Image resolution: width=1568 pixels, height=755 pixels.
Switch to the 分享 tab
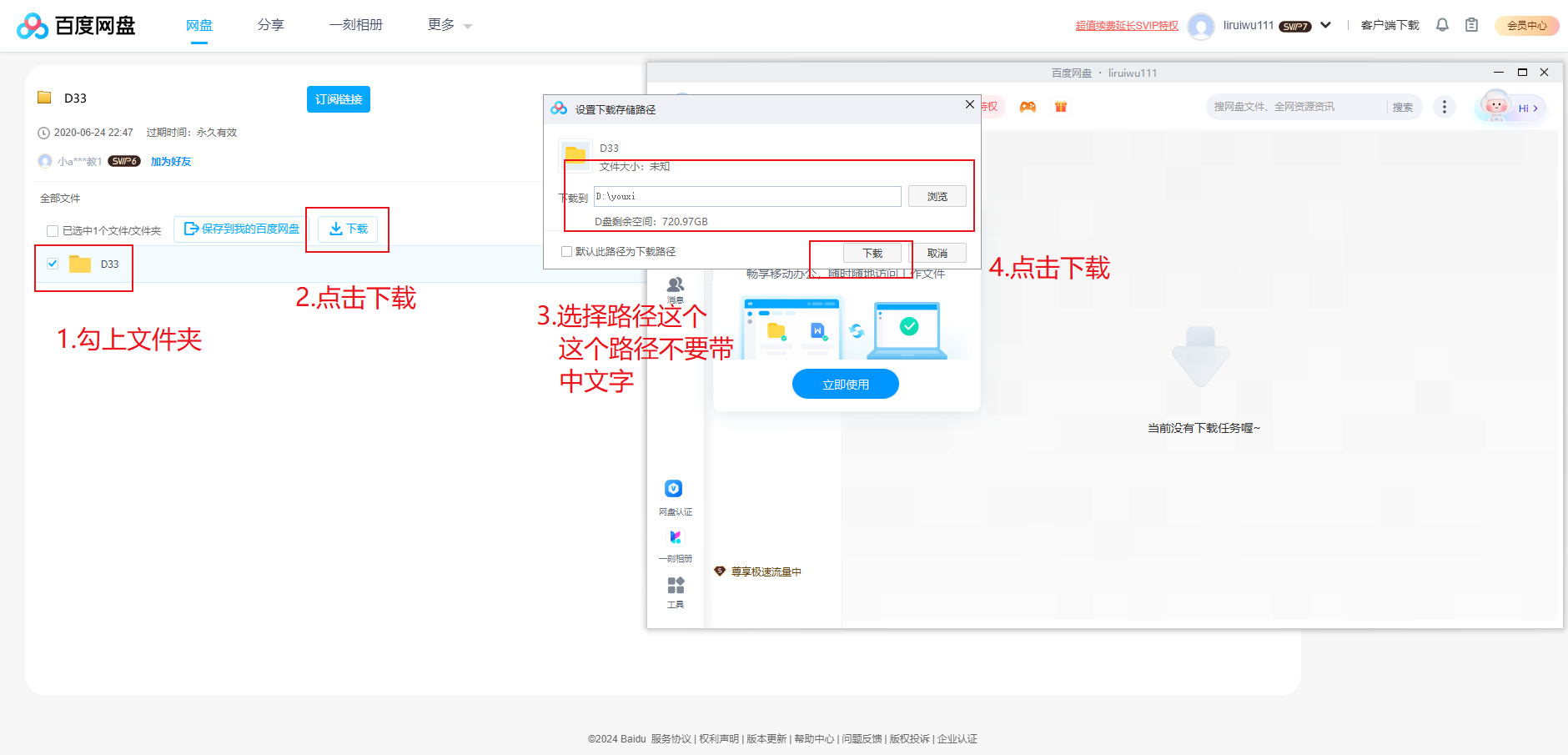coord(271,25)
